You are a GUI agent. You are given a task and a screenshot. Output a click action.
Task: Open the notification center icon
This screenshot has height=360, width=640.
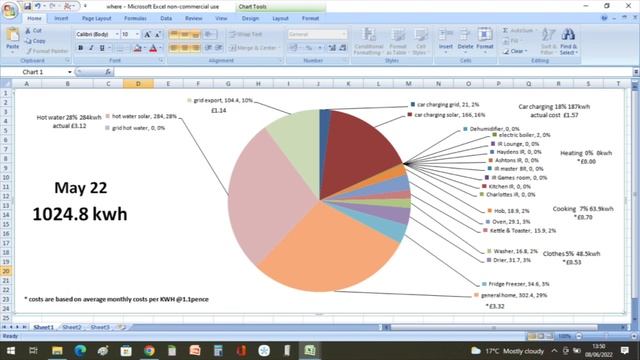click(624, 351)
